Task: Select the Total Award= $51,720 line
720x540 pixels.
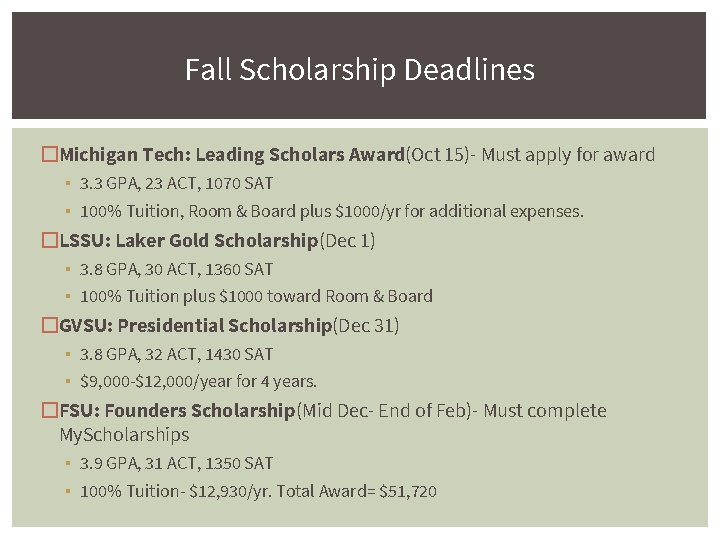Action: 258,491
